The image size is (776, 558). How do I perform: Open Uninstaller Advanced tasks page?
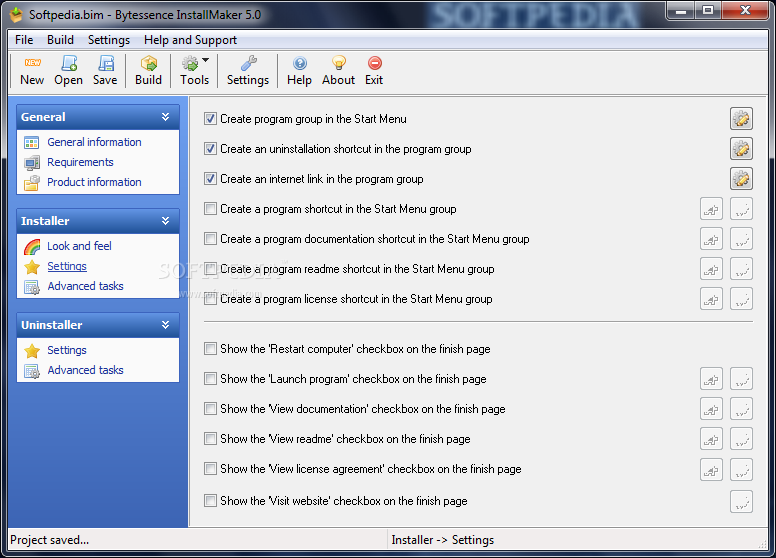(85, 370)
